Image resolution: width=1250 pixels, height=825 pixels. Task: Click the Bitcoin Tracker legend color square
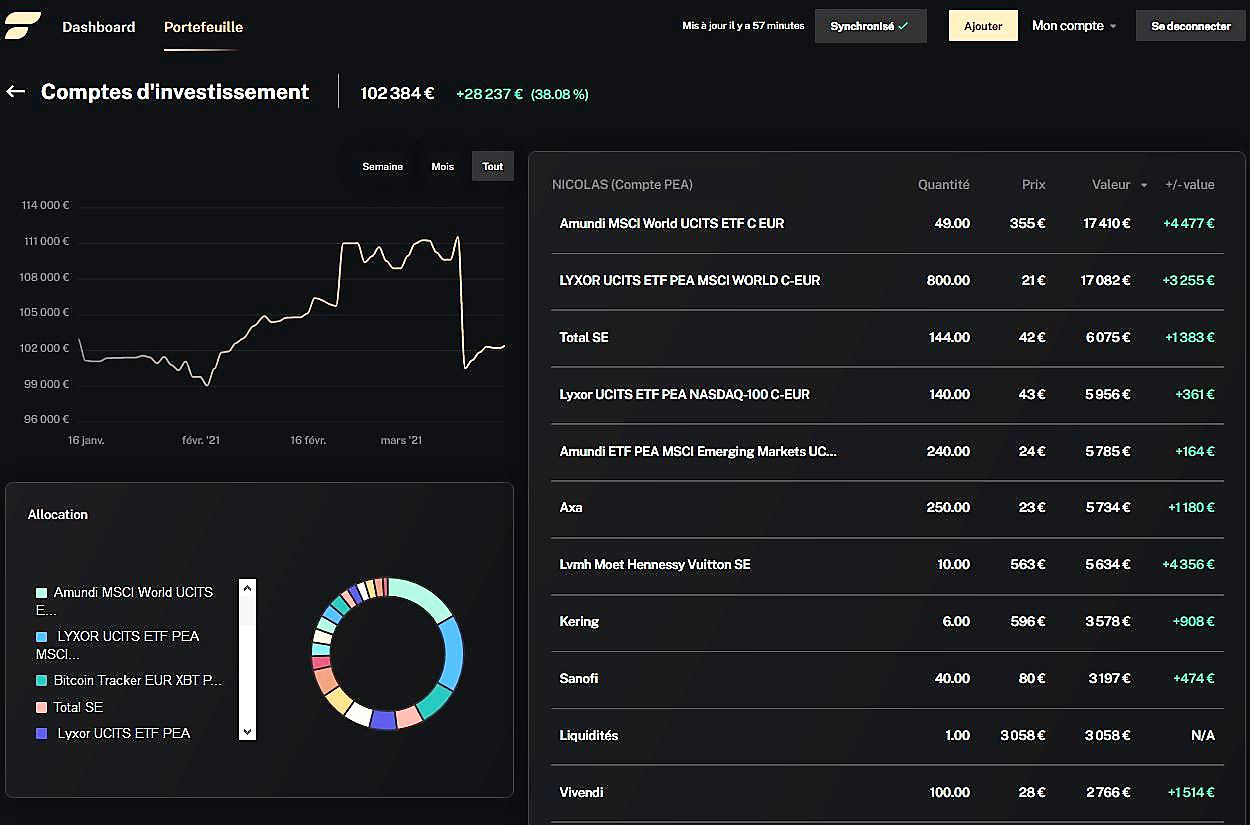point(41,680)
